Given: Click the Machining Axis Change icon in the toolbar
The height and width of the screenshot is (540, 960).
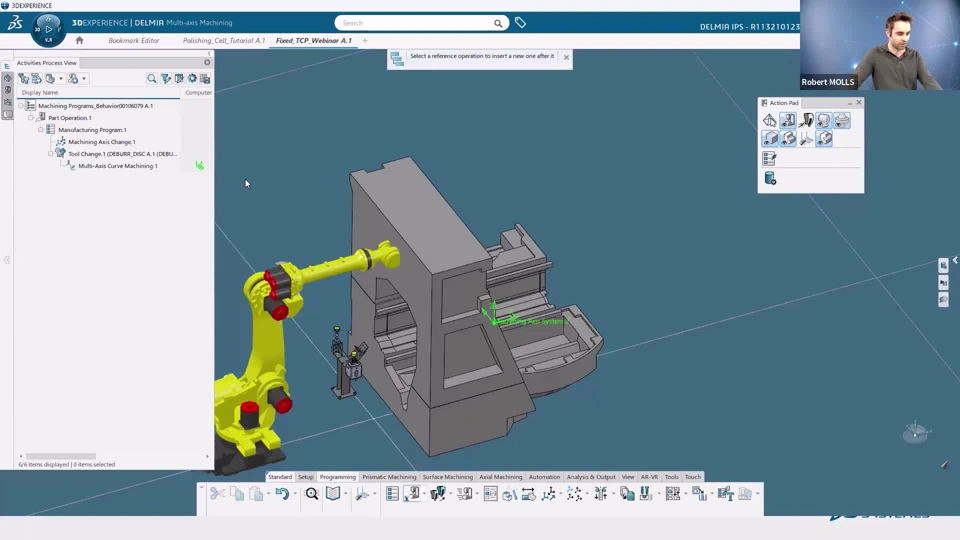Looking at the screenshot, I should [549, 493].
